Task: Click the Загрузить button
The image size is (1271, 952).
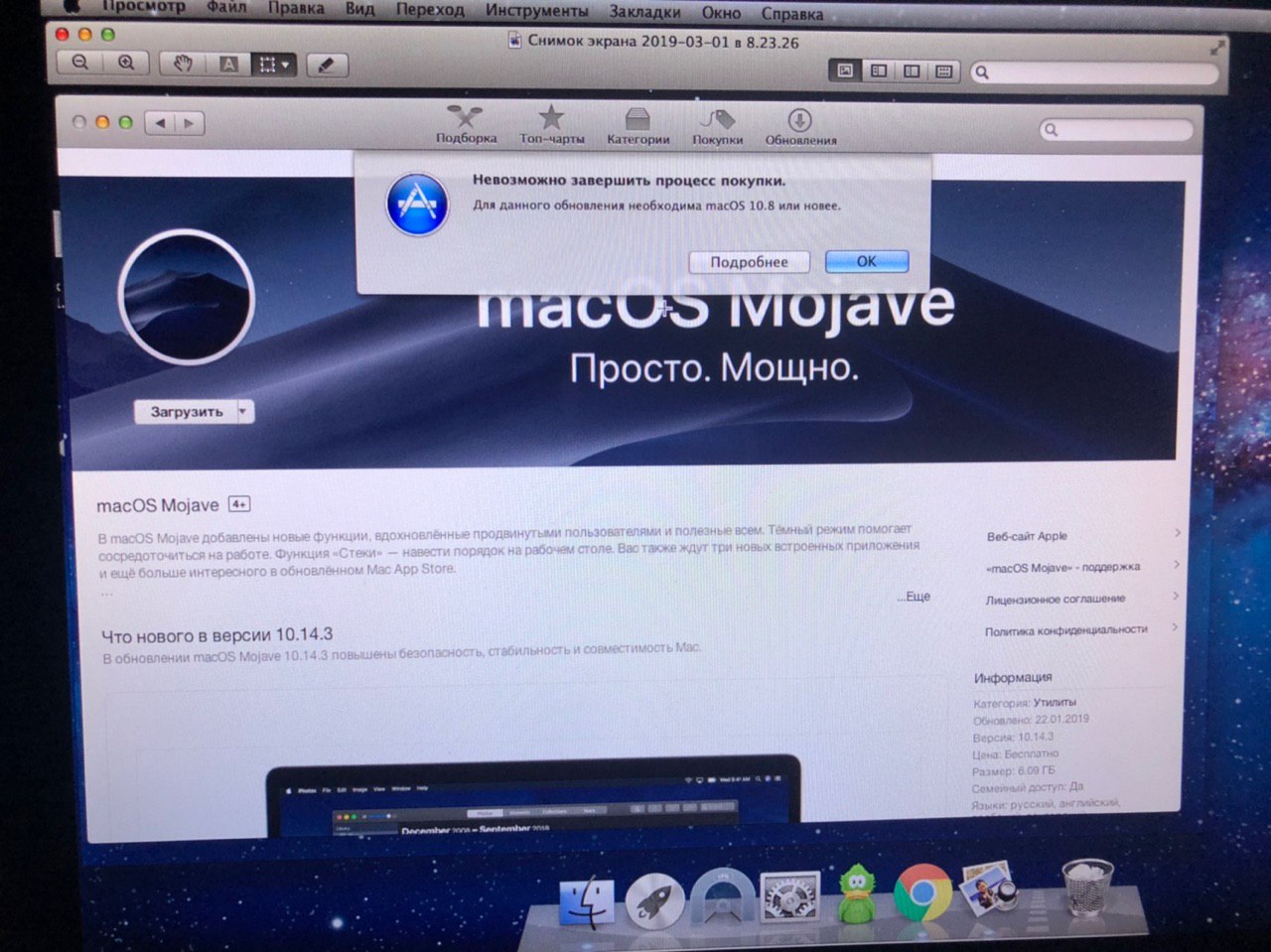Action: [x=187, y=412]
